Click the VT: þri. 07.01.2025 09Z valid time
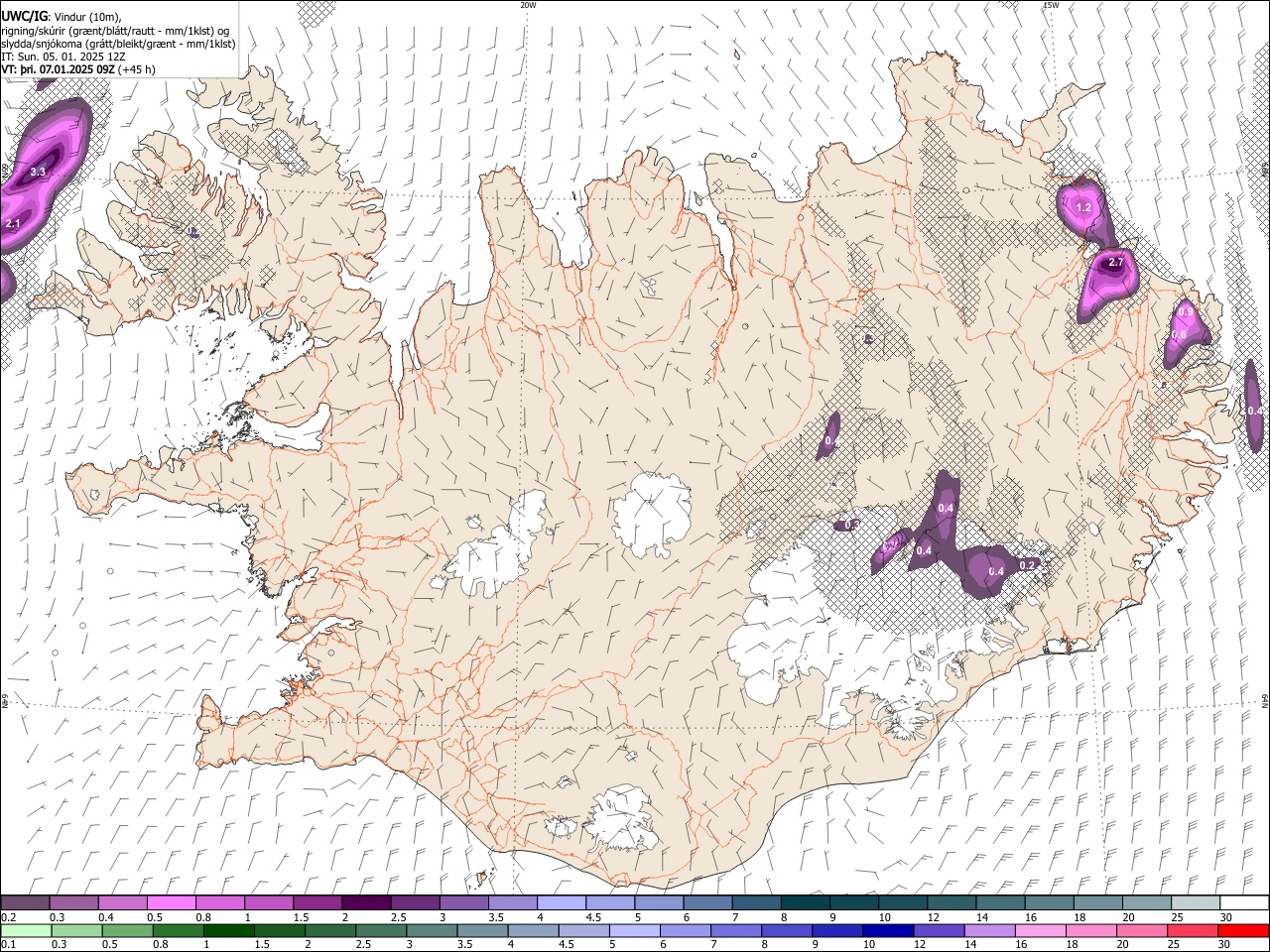The height and width of the screenshot is (952, 1270). pyautogui.click(x=58, y=69)
